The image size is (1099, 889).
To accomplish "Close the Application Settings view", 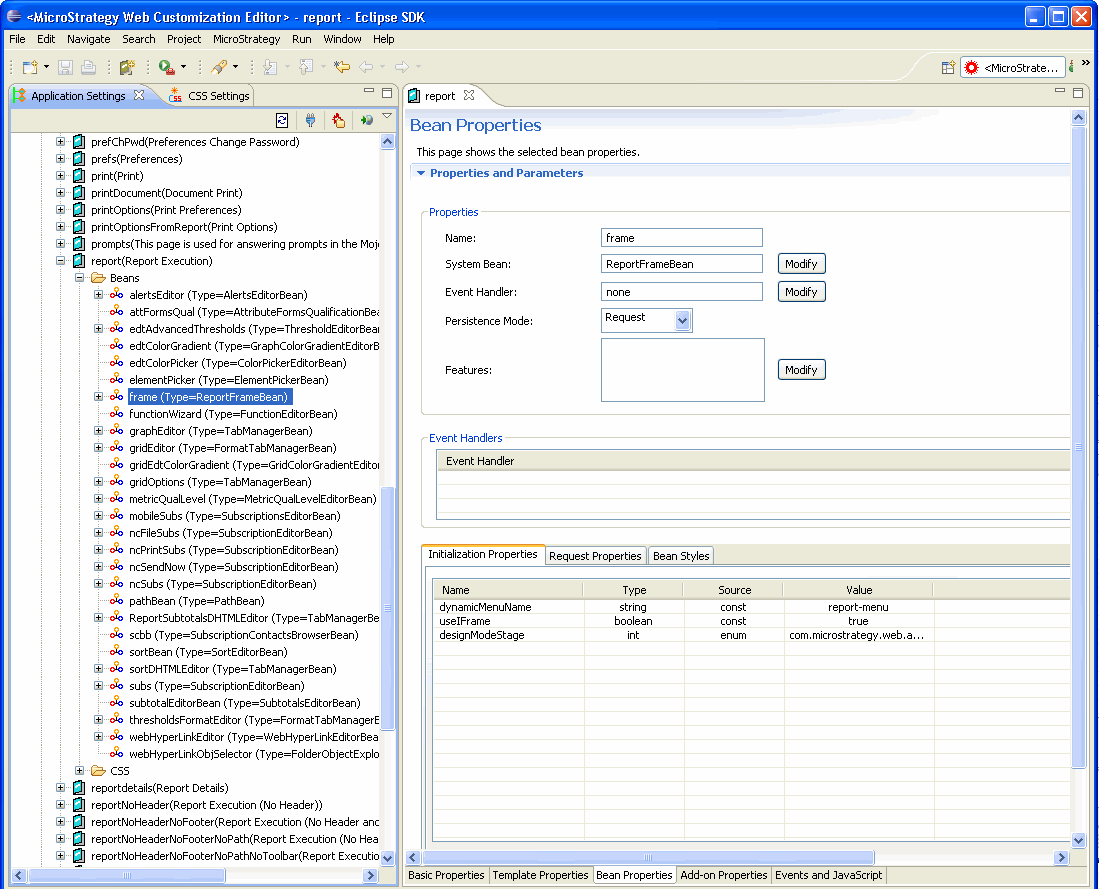I will [x=139, y=95].
